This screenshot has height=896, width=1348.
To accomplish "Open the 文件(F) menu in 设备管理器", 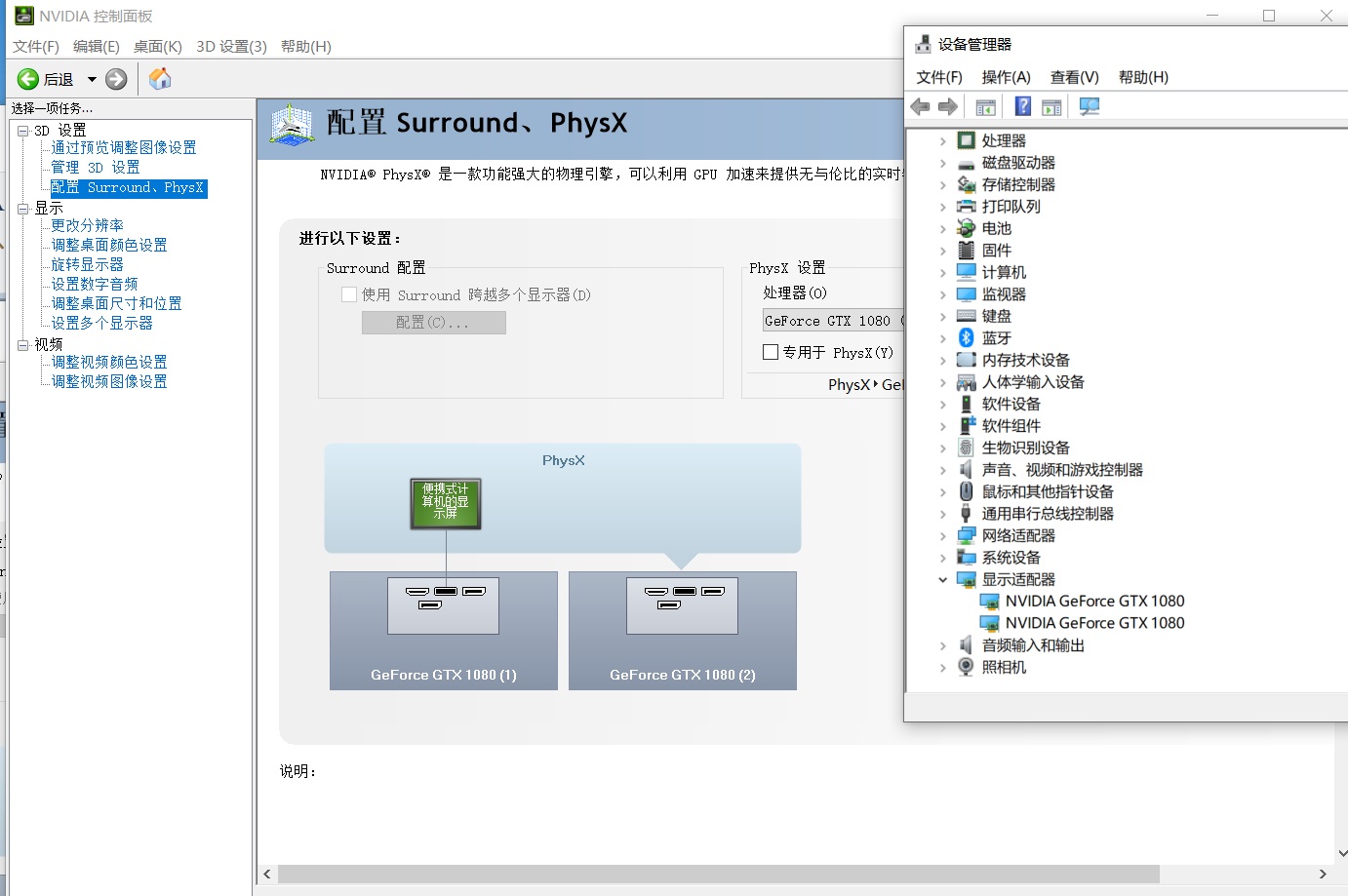I will (x=939, y=77).
